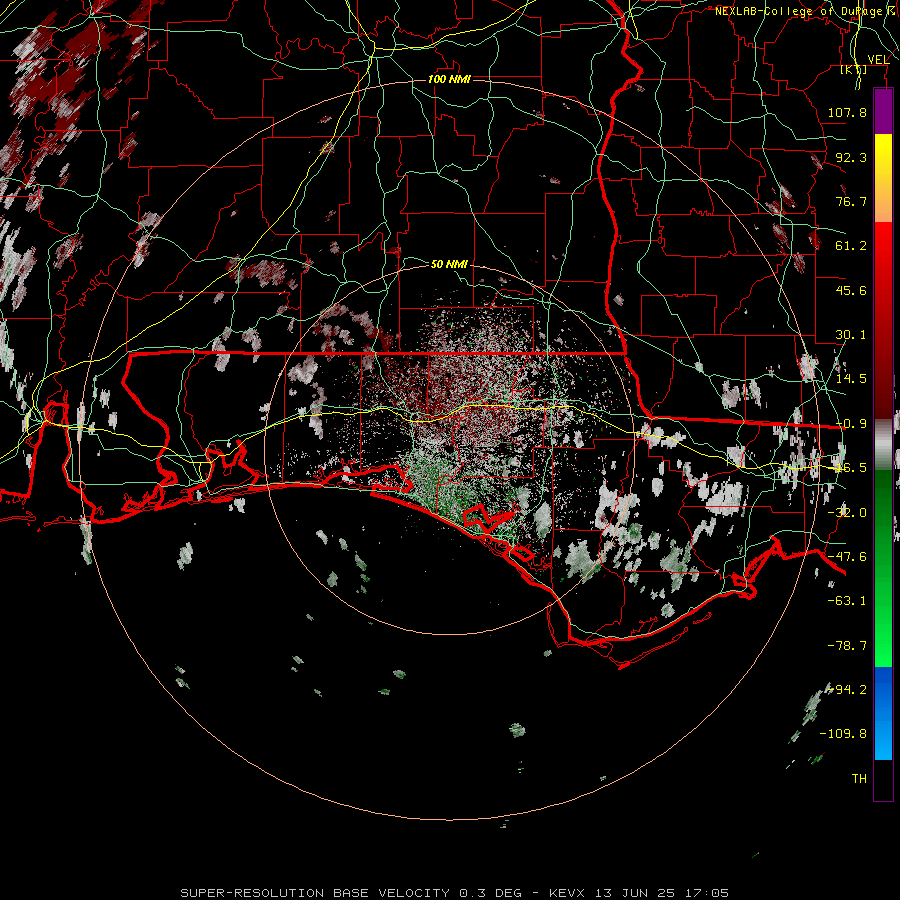
Task: Select the -94.2 scale value
Action: (x=847, y=690)
